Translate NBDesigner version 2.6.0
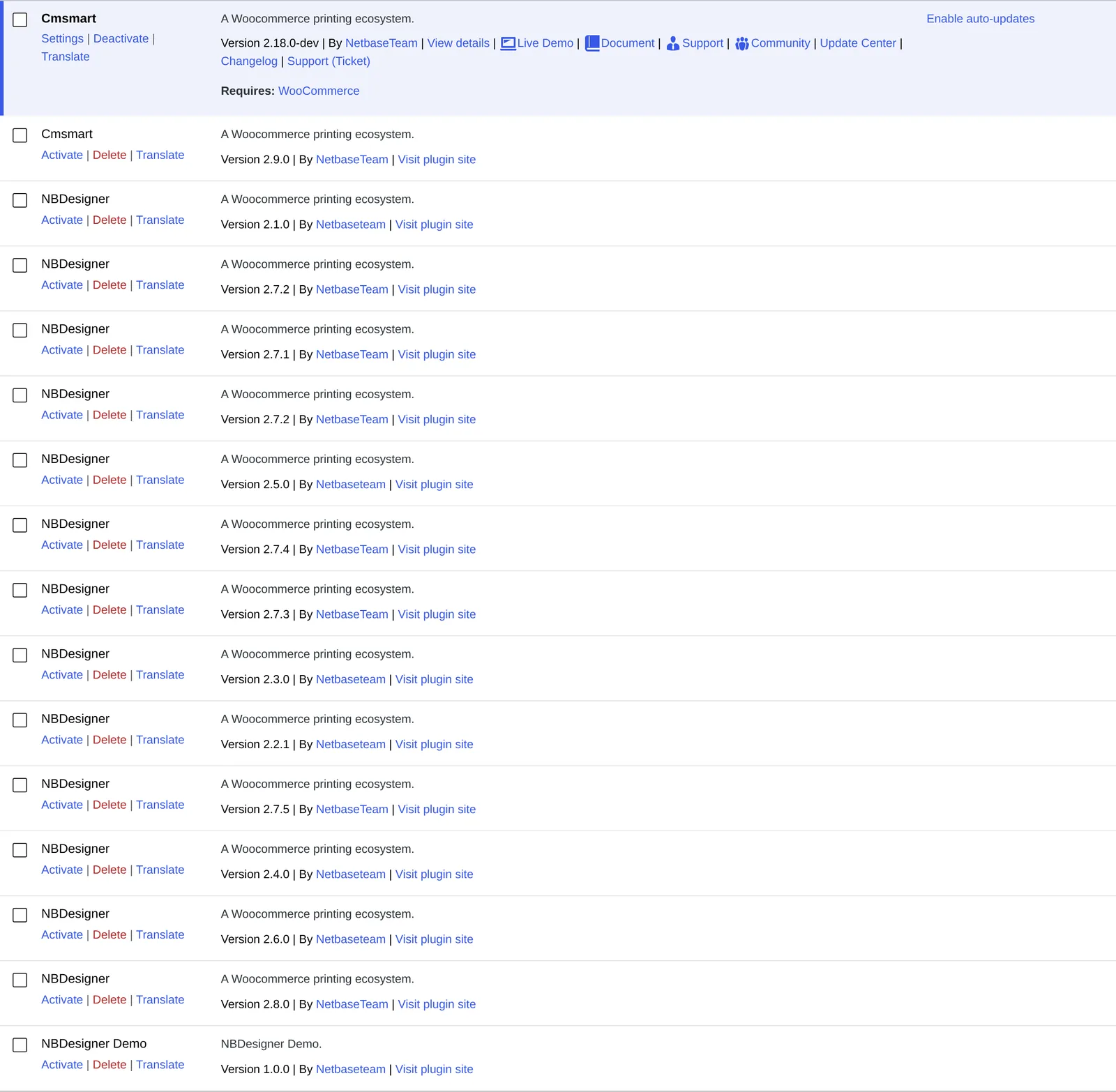Image resolution: width=1116 pixels, height=1092 pixels. pyautogui.click(x=160, y=934)
